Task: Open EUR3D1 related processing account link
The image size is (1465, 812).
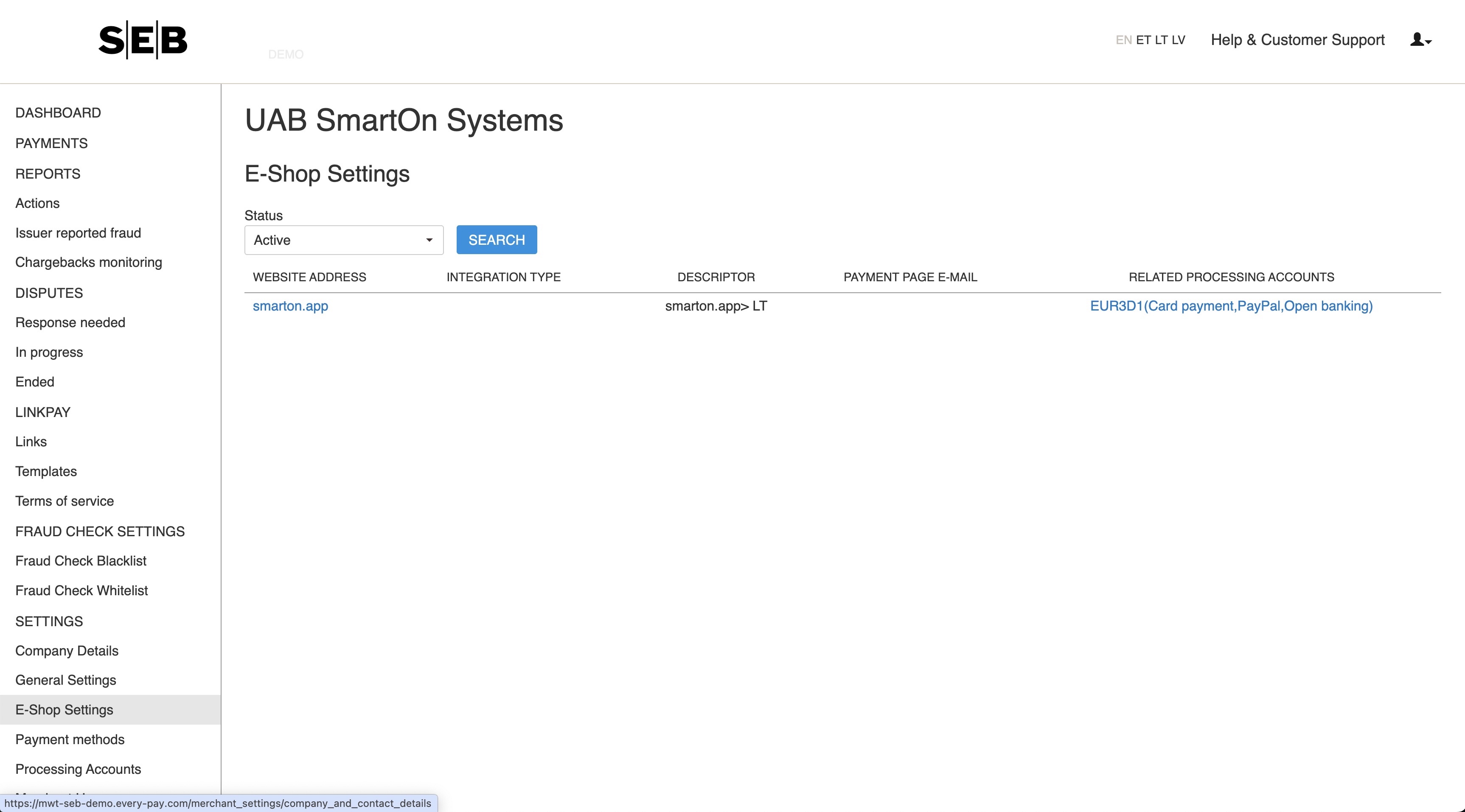Action: point(1231,306)
